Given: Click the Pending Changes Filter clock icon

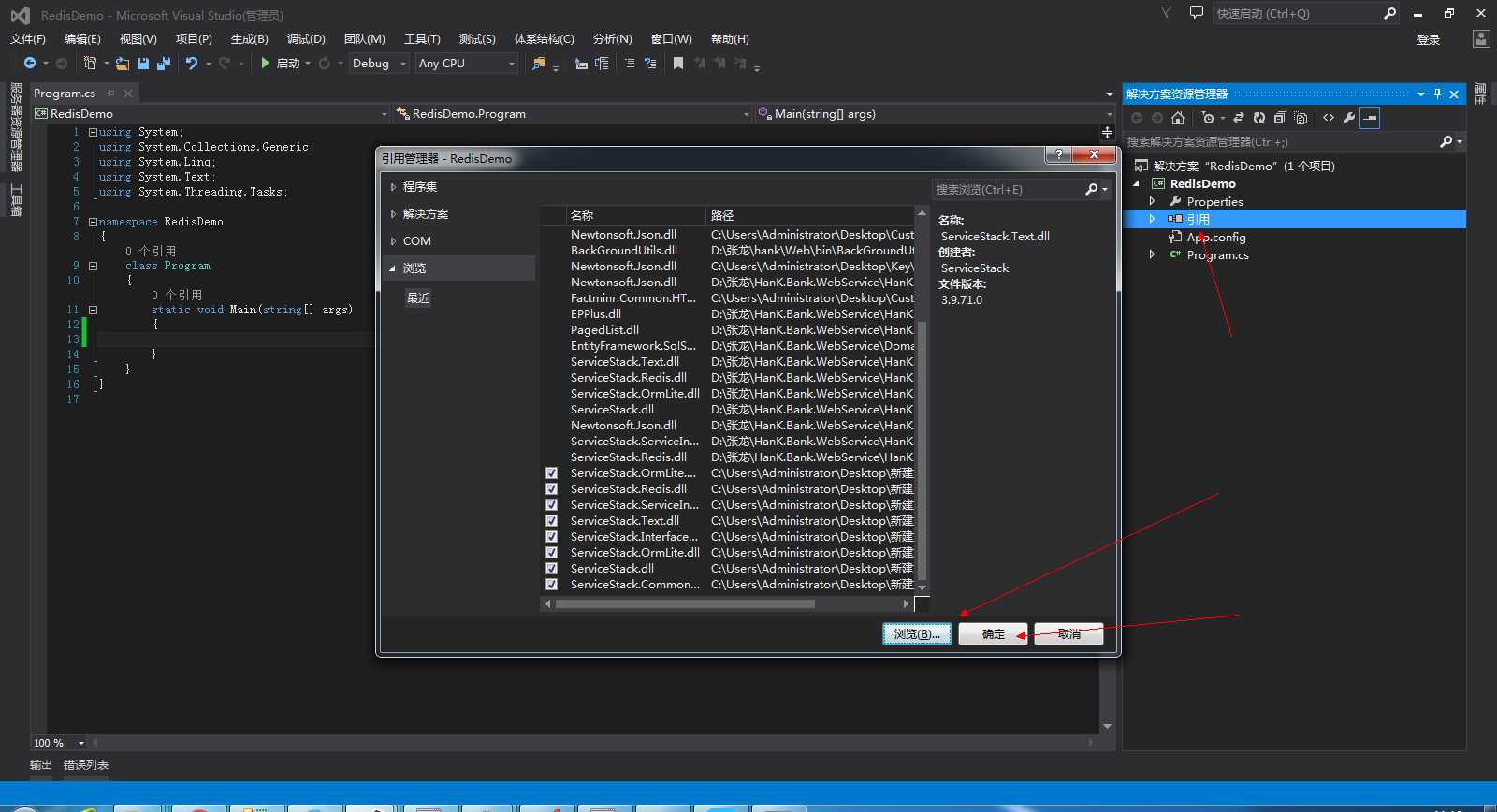Looking at the screenshot, I should click(1208, 118).
